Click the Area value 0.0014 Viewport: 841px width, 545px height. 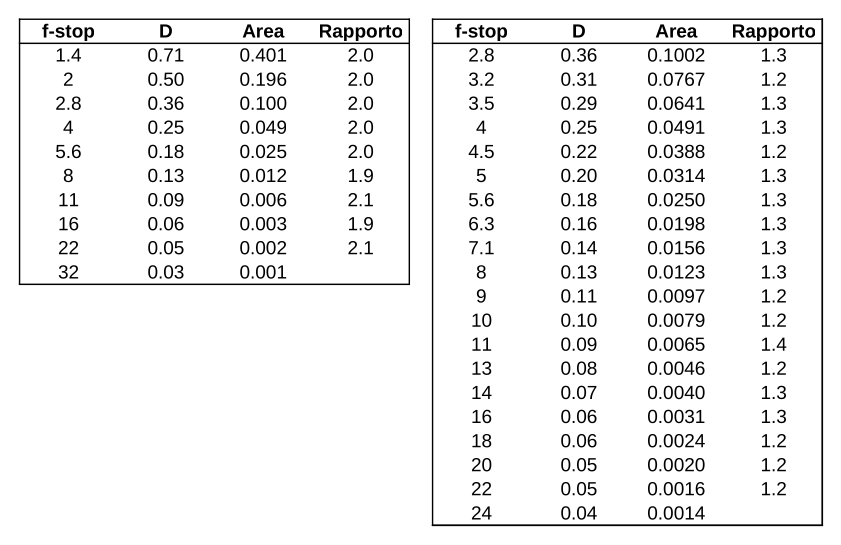tap(676, 513)
